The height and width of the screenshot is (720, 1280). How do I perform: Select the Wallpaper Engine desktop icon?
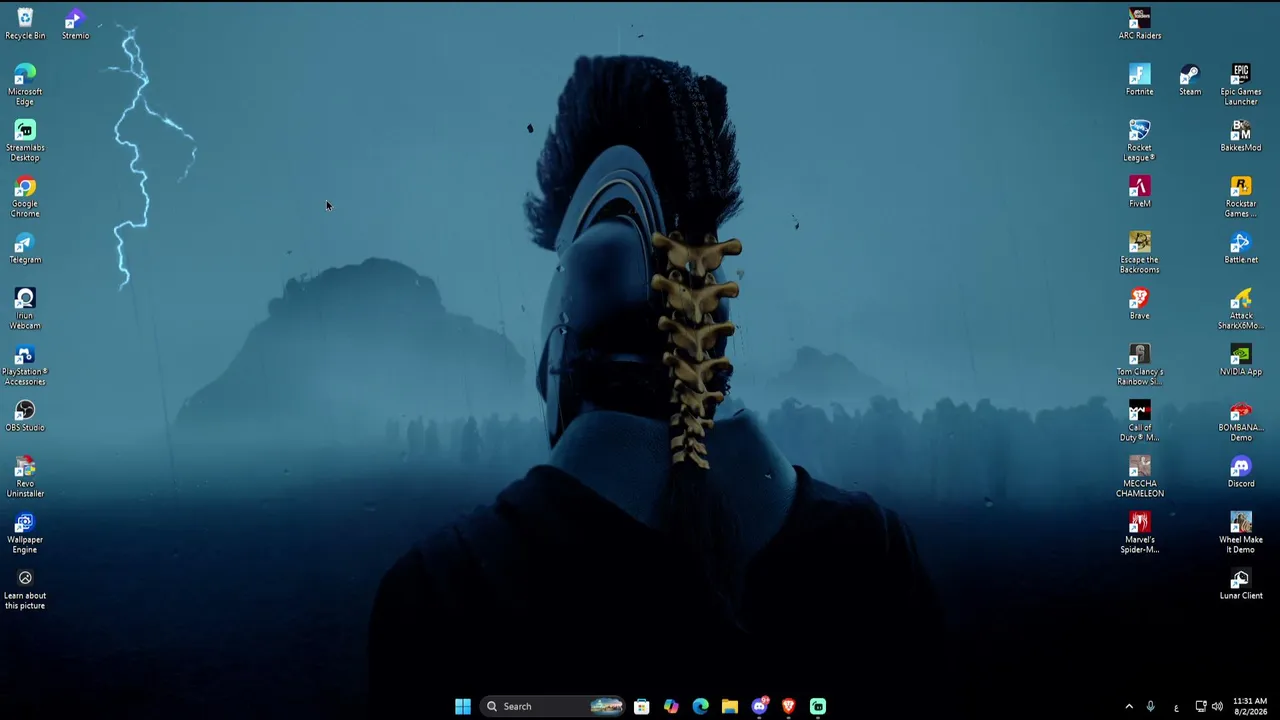point(25,533)
